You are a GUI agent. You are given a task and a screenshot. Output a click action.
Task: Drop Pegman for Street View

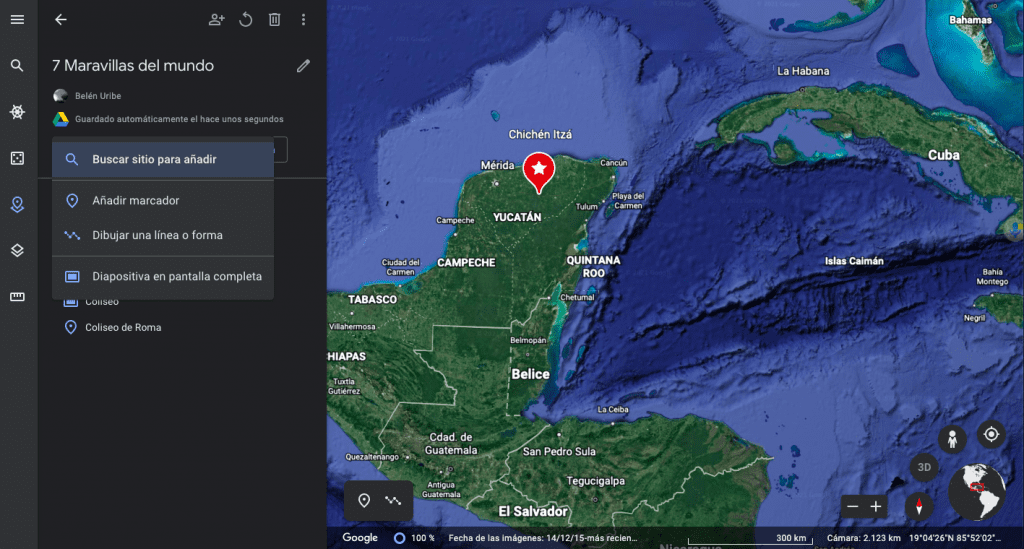(x=952, y=439)
